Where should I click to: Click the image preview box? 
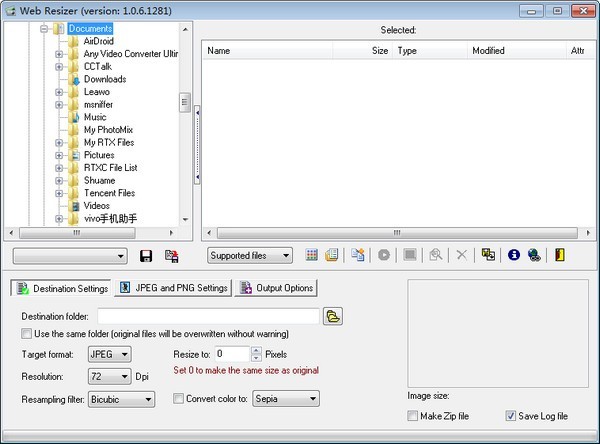(x=498, y=333)
